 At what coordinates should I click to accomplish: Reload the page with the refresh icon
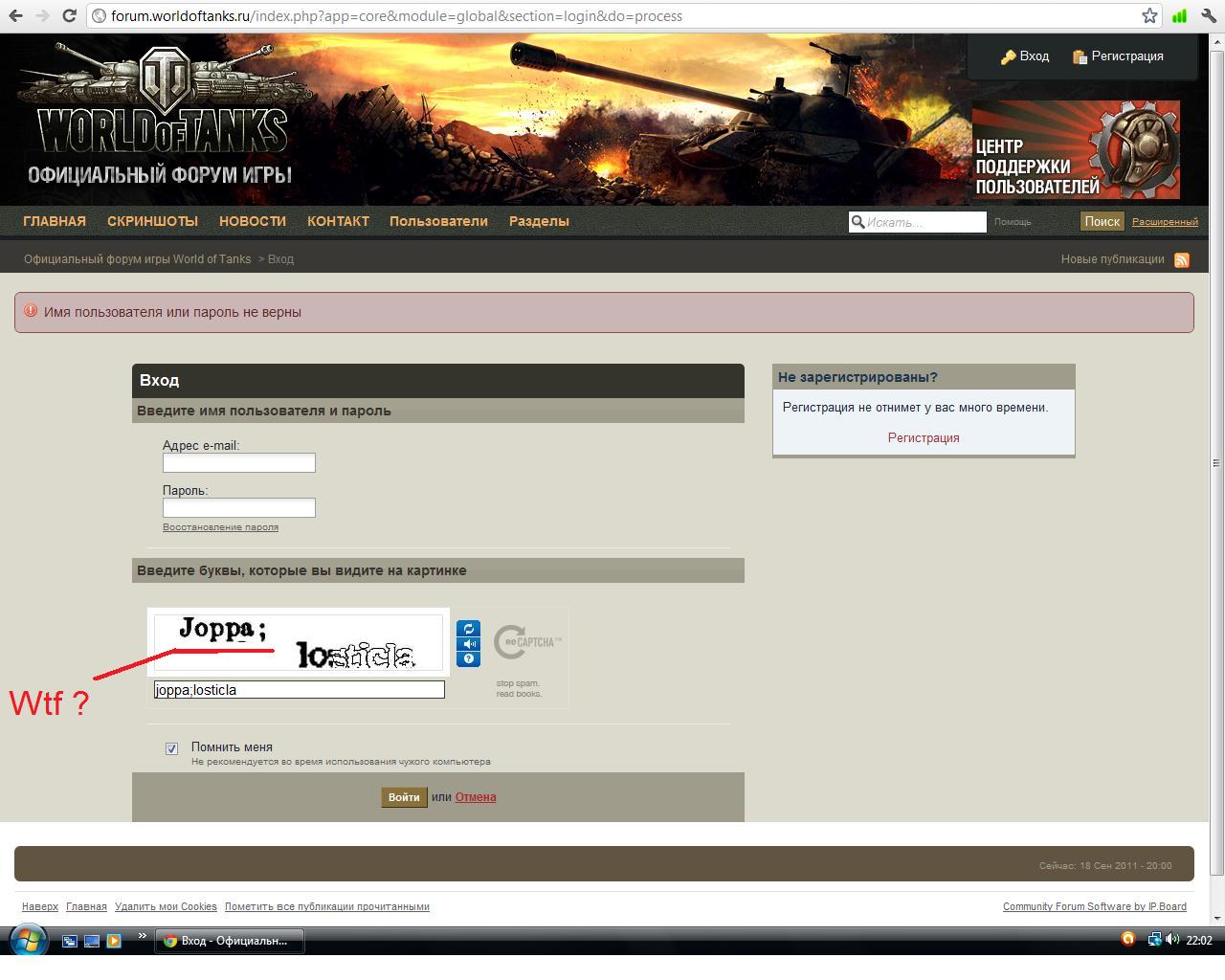pos(69,16)
